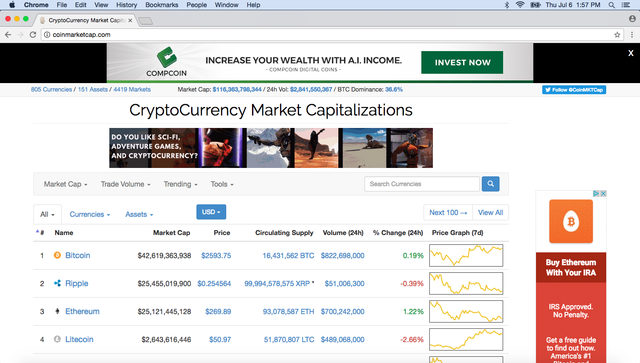Go back with browser back arrow

(x=8, y=35)
